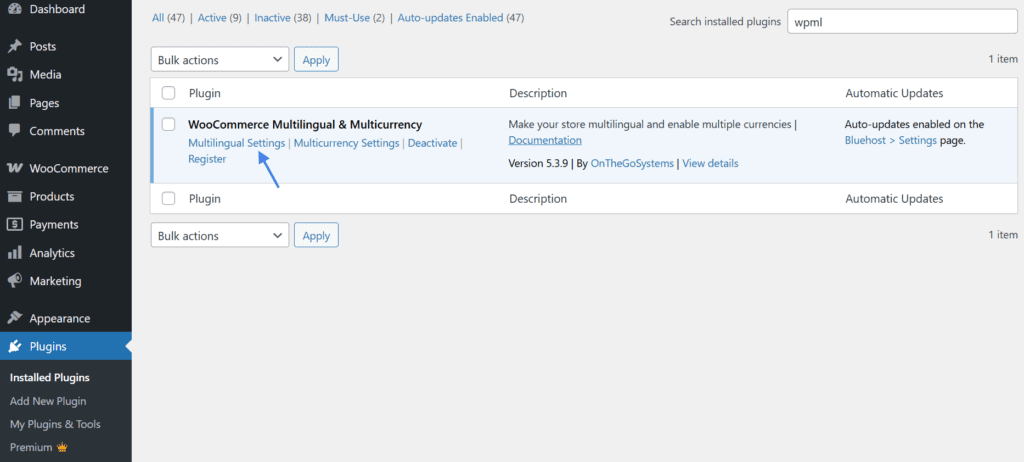This screenshot has height=462, width=1024.
Task: Click the bottom '1 item' count
Action: (1002, 235)
